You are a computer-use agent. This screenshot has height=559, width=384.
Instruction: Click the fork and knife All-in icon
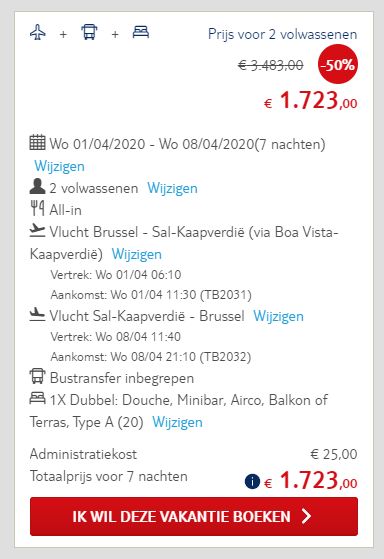(37, 208)
